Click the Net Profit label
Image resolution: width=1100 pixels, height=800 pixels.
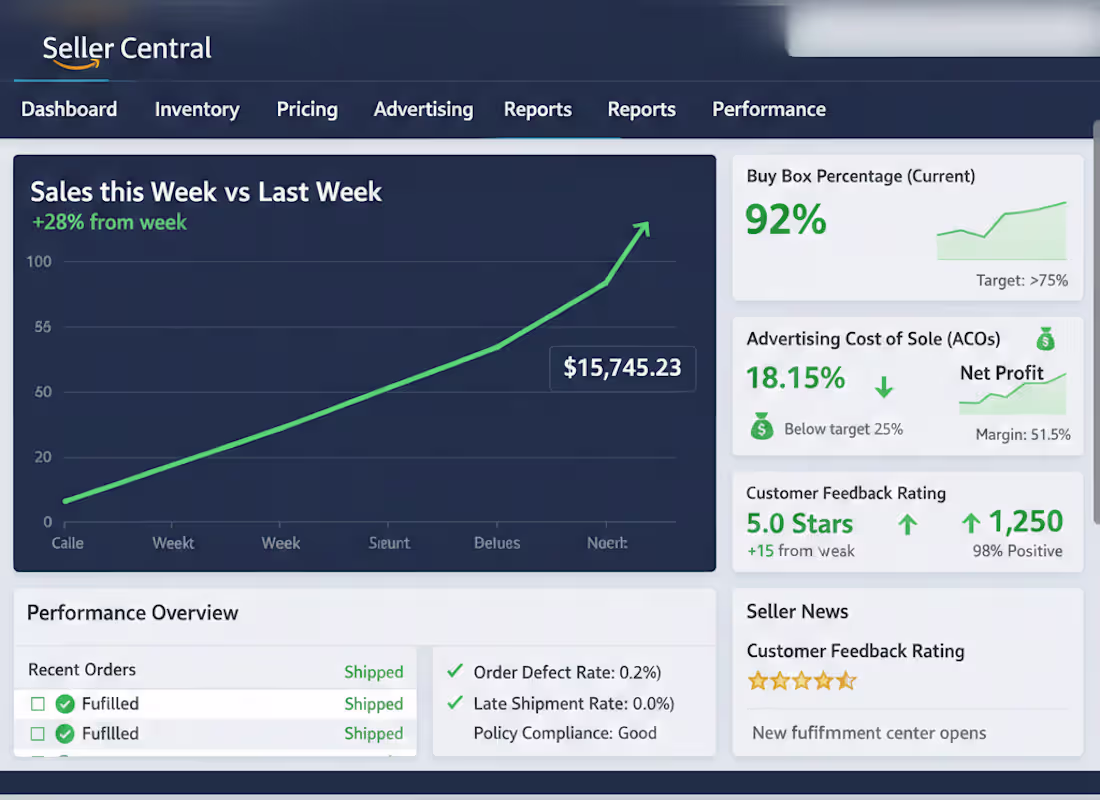[1002, 373]
